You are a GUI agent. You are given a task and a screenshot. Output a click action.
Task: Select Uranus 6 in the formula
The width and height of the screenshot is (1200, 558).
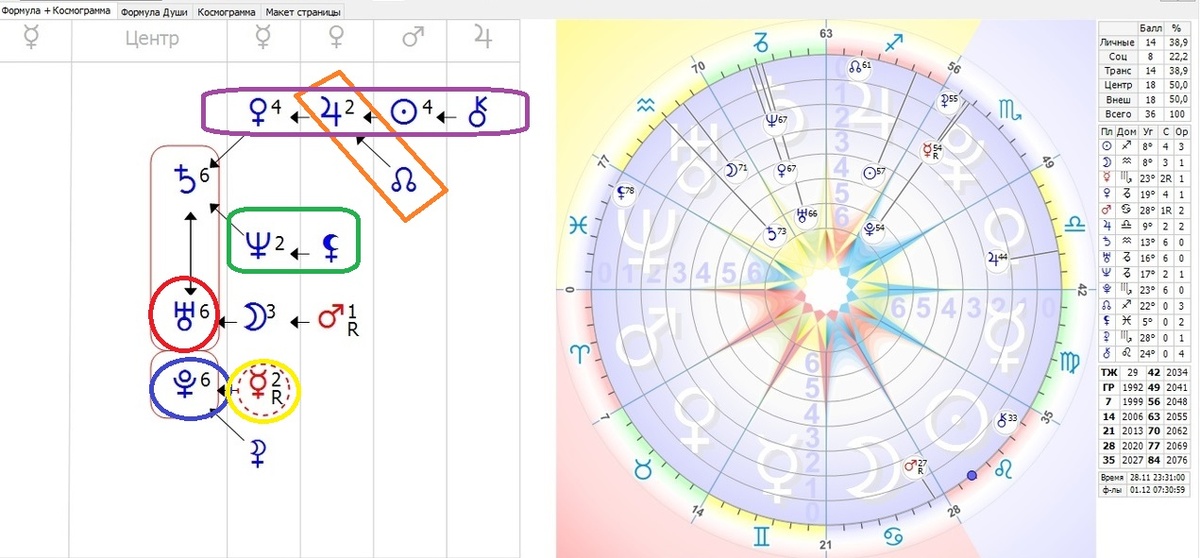tap(190, 317)
